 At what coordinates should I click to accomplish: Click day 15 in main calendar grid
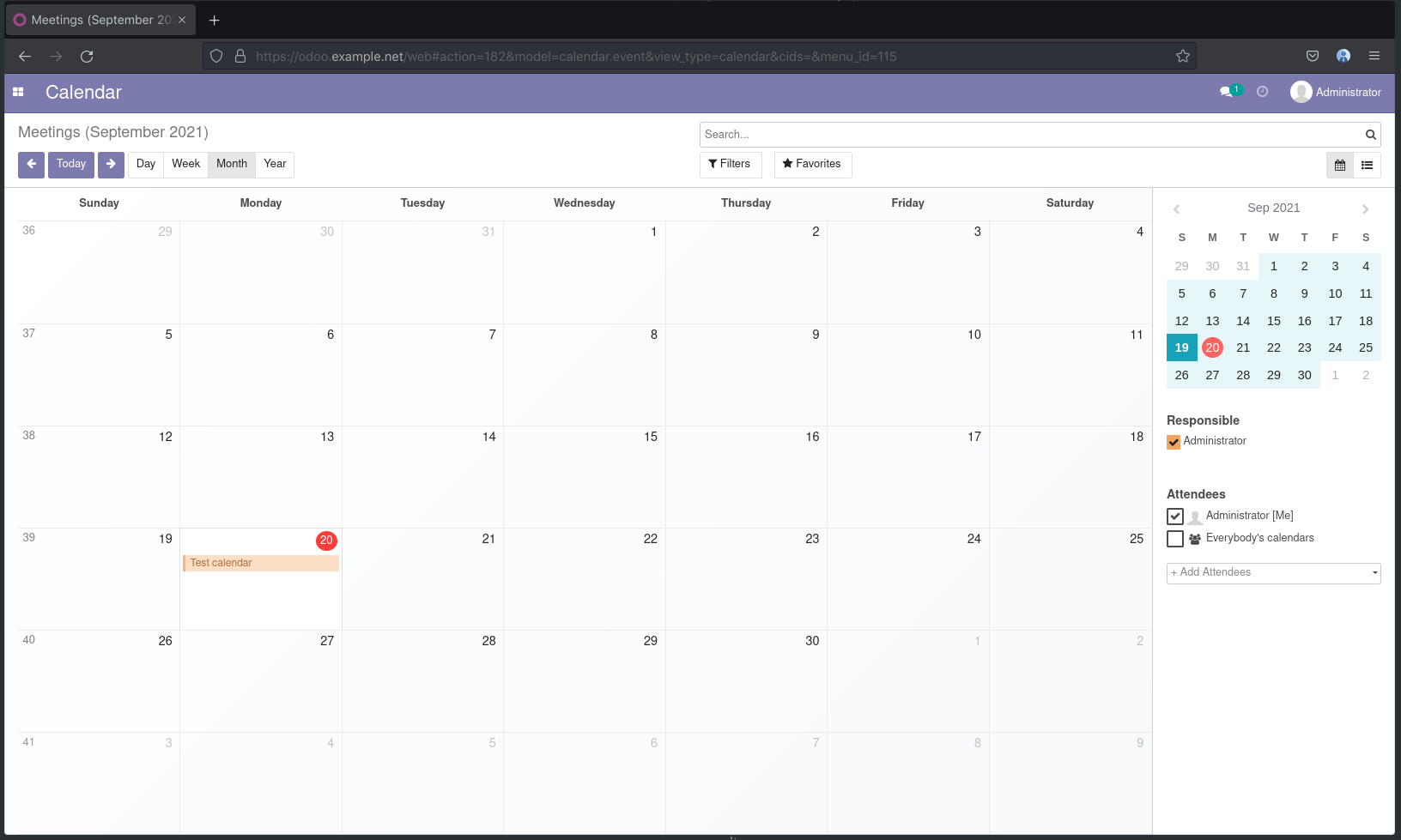(x=585, y=477)
